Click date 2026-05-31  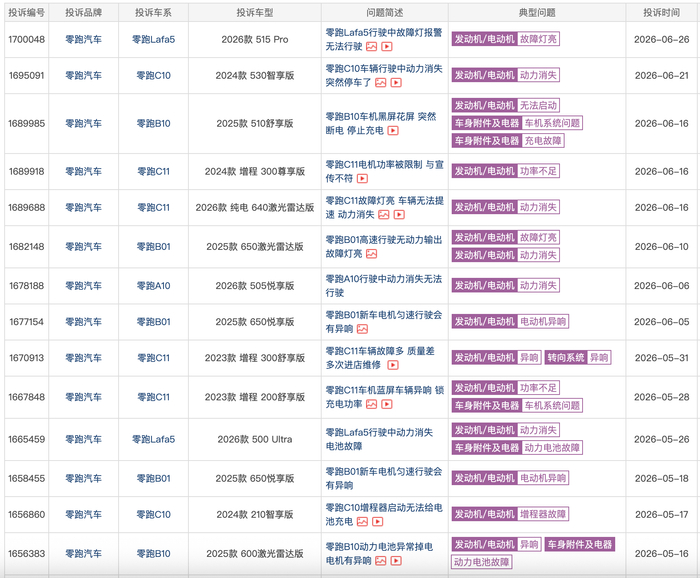click(662, 358)
